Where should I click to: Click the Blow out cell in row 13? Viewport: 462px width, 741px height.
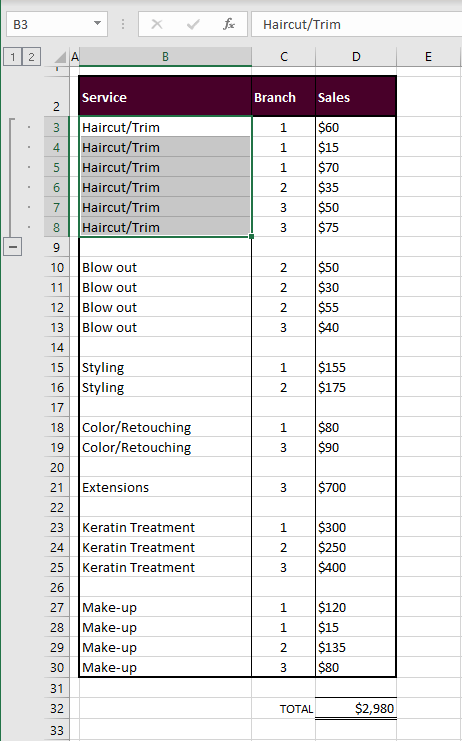coord(165,327)
